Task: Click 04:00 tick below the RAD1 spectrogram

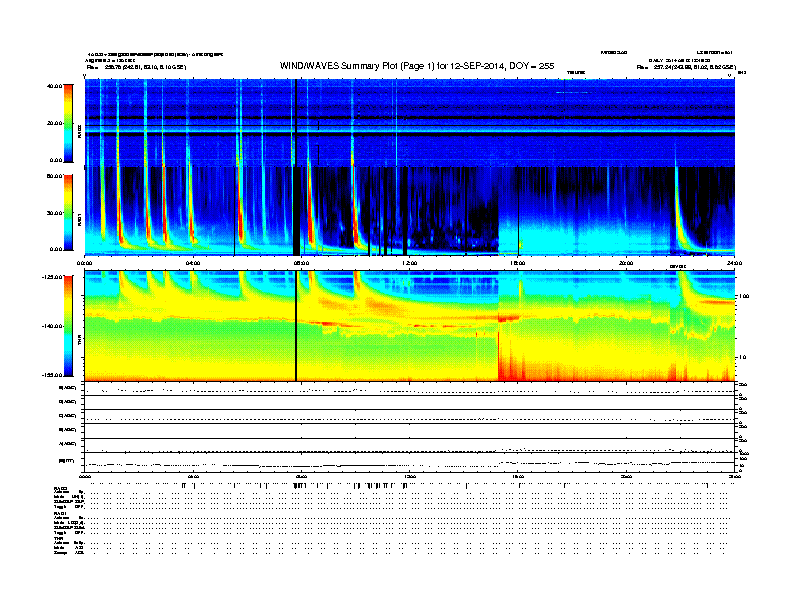Action: [x=193, y=263]
